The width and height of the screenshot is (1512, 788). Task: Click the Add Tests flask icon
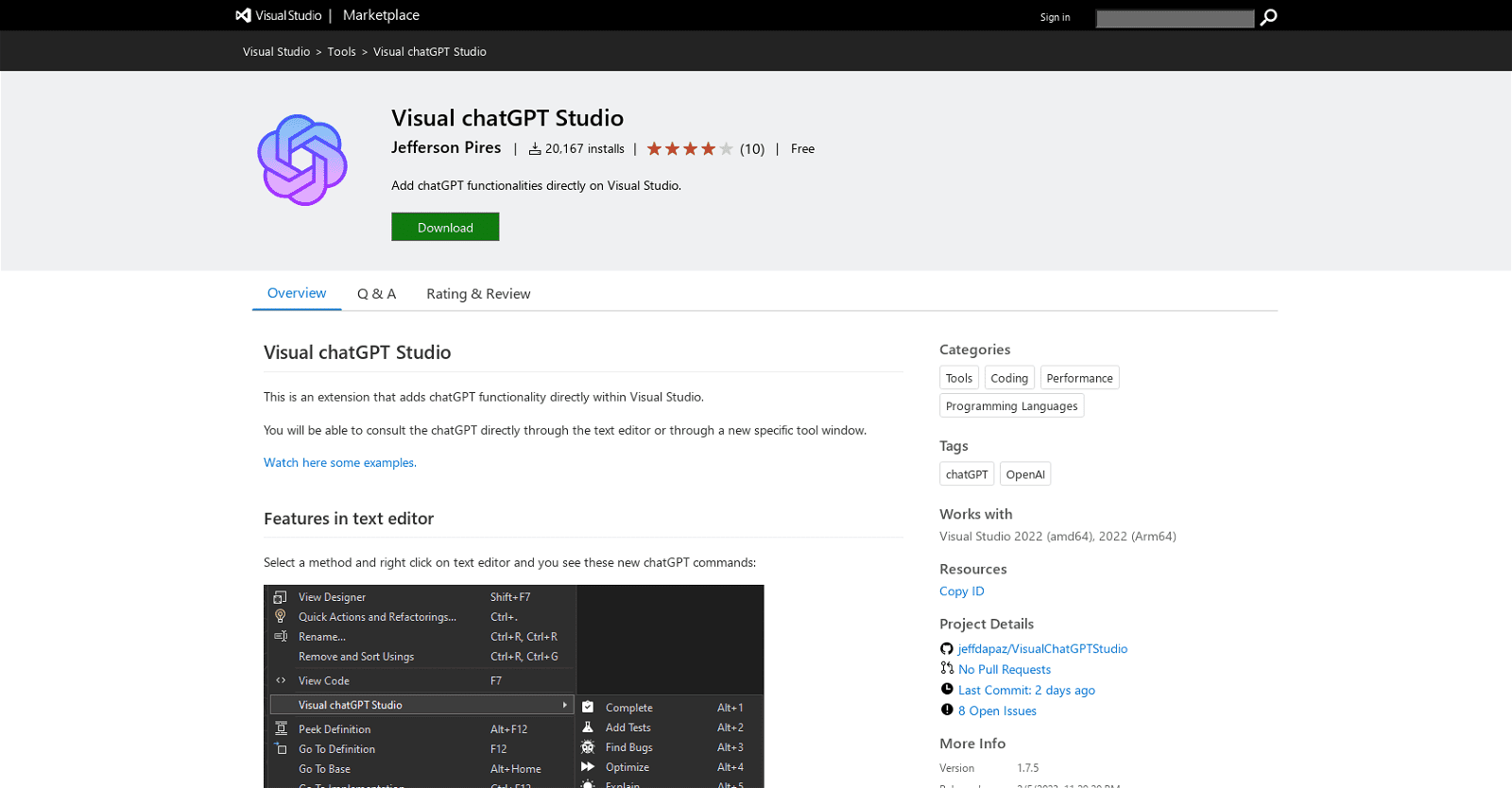coord(588,727)
